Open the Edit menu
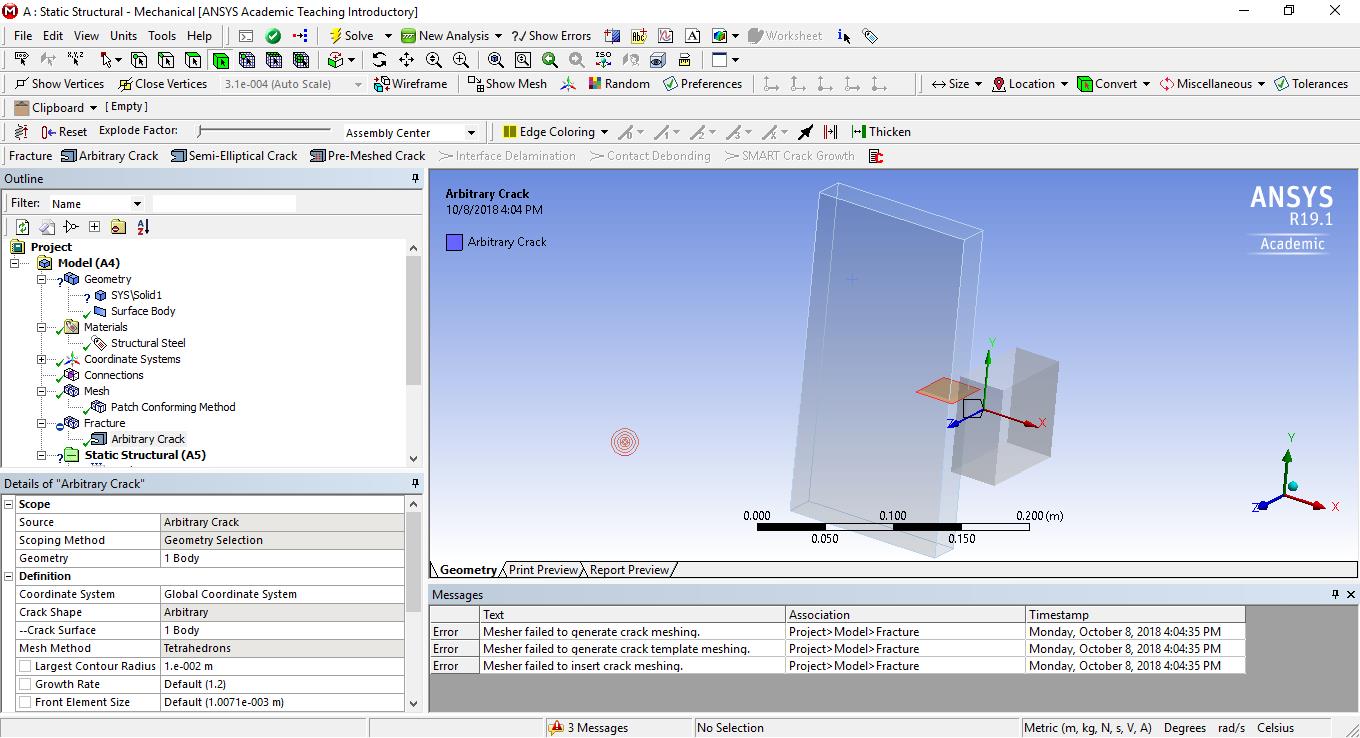 click(53, 35)
